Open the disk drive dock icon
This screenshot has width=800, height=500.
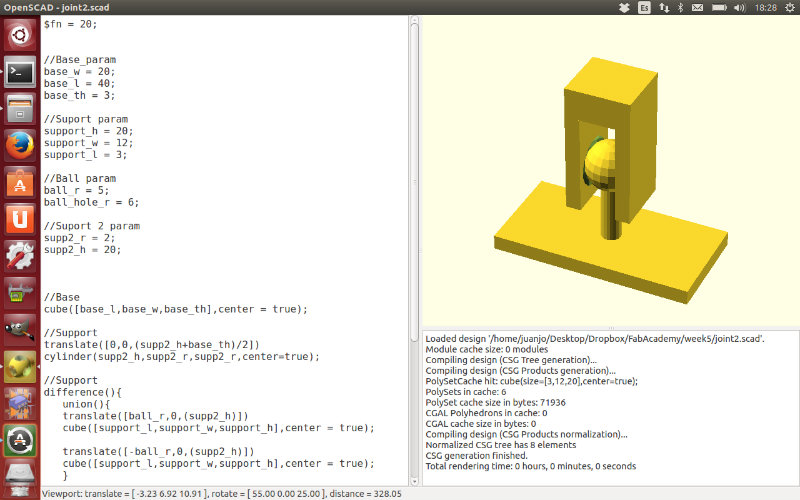(x=20, y=476)
